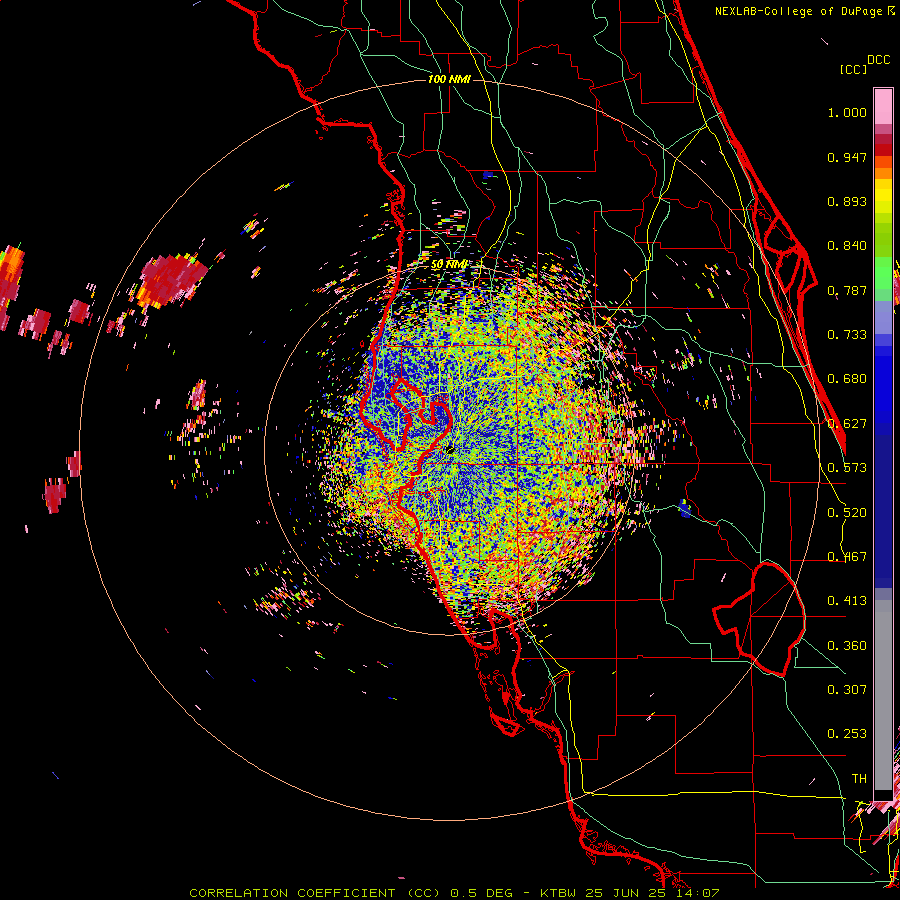Select the 0.360 value on the color scale

847,646
